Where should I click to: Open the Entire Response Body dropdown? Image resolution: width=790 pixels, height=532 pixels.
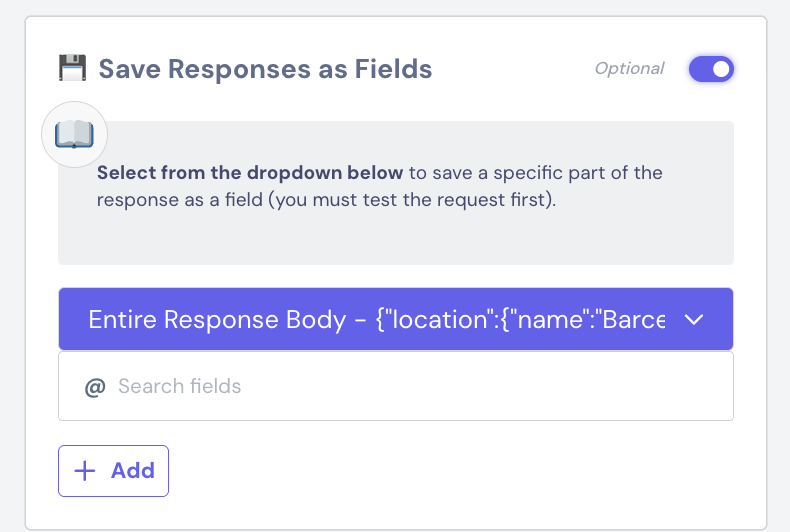coord(396,319)
